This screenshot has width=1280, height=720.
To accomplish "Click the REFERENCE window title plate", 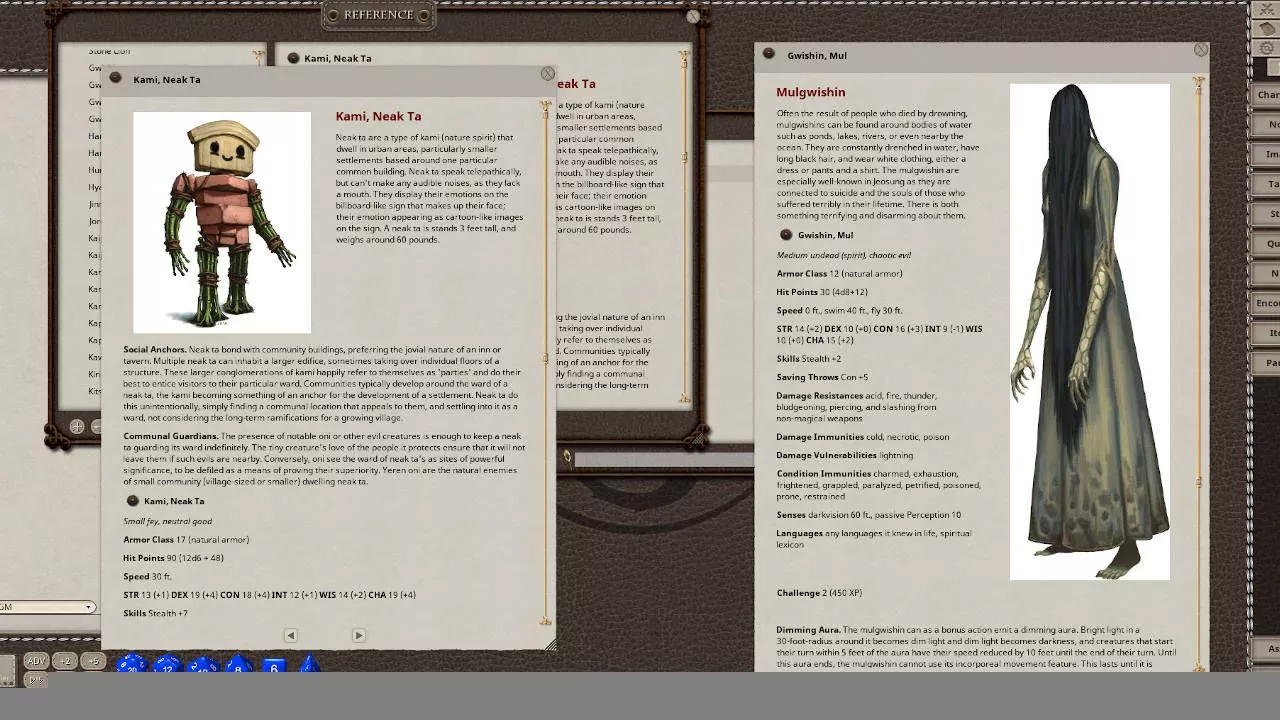I will (379, 15).
